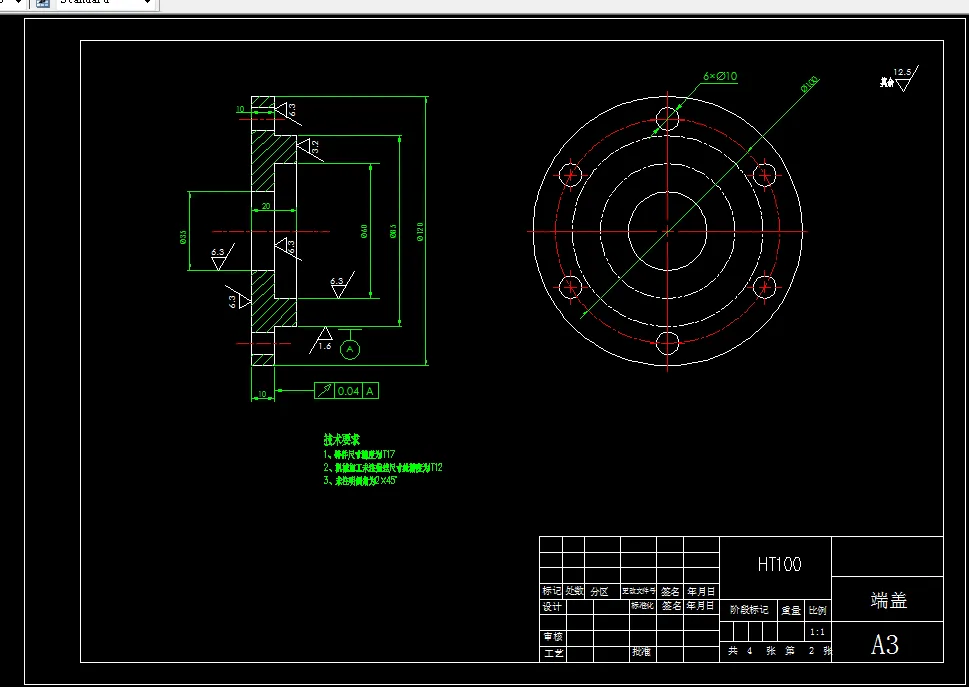Click the 阶段标记 title block cell
The height and width of the screenshot is (687, 969).
[748, 610]
